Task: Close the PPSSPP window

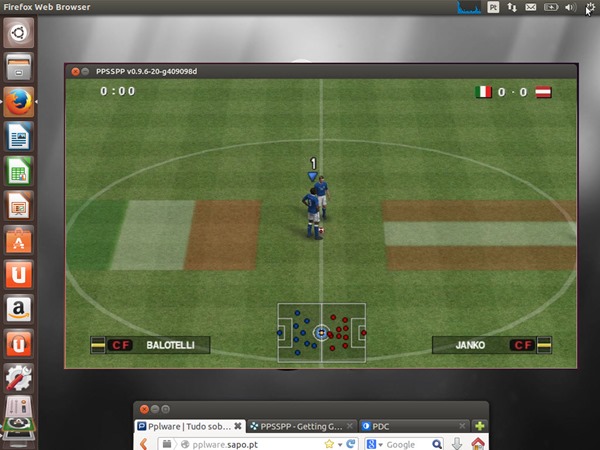Action: pos(75,72)
